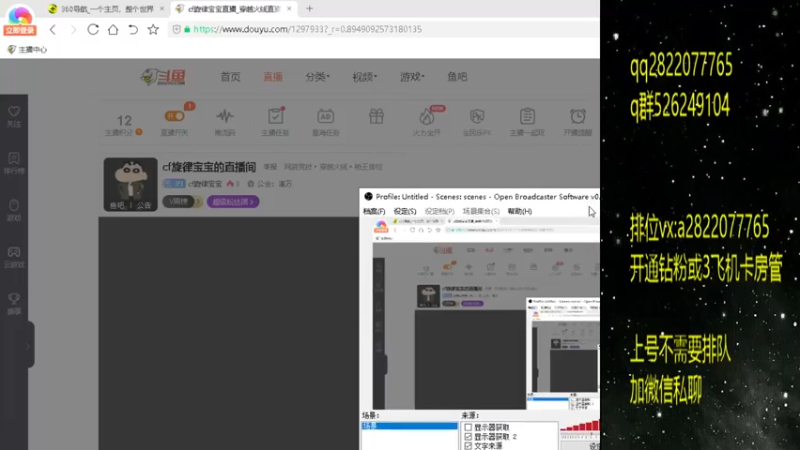The height and width of the screenshot is (450, 800).
Task: Reload the page with the refresh icon
Action: click(93, 29)
